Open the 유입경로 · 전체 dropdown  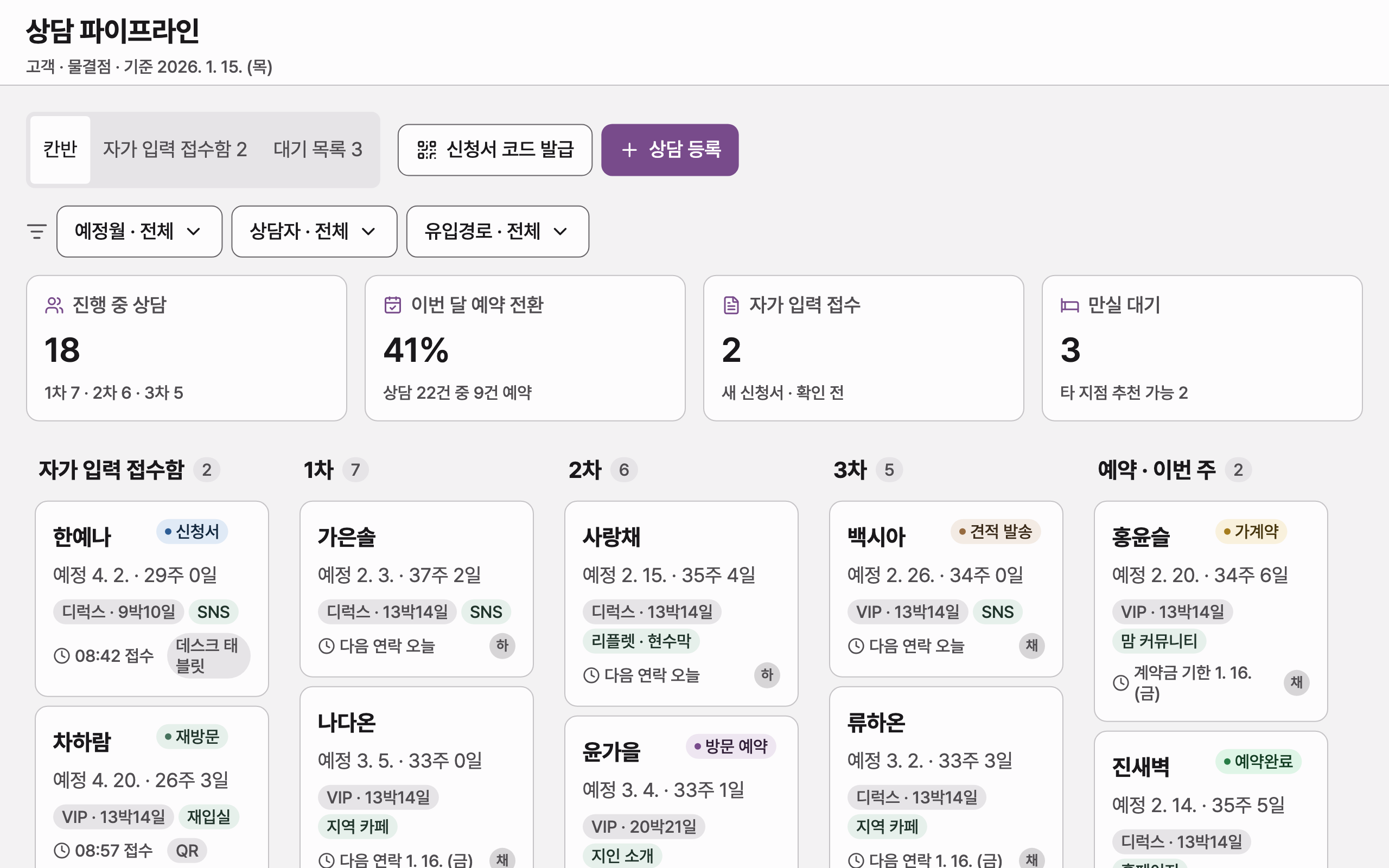tap(498, 231)
